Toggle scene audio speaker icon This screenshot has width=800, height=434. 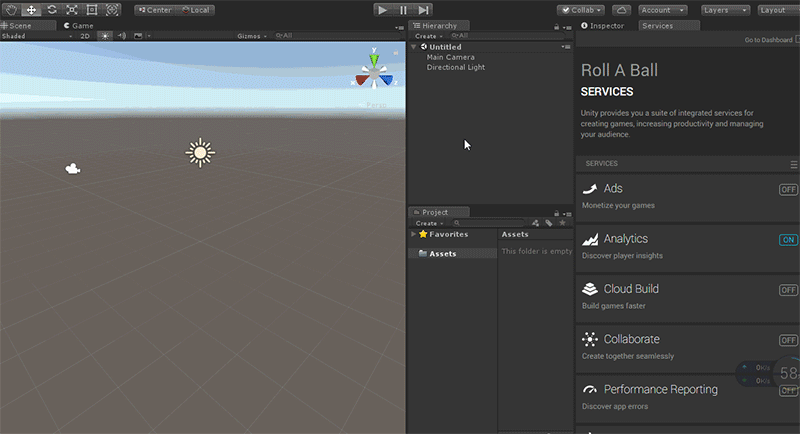click(121, 36)
